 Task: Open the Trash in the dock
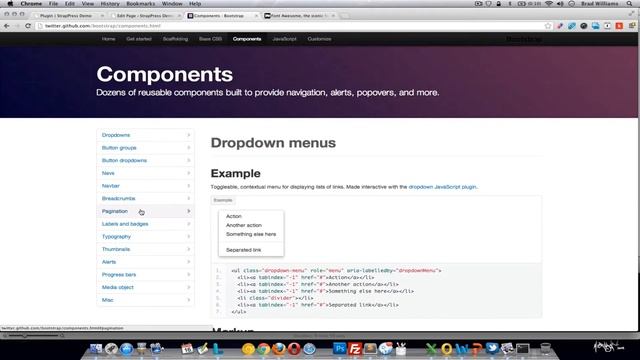(x=545, y=349)
